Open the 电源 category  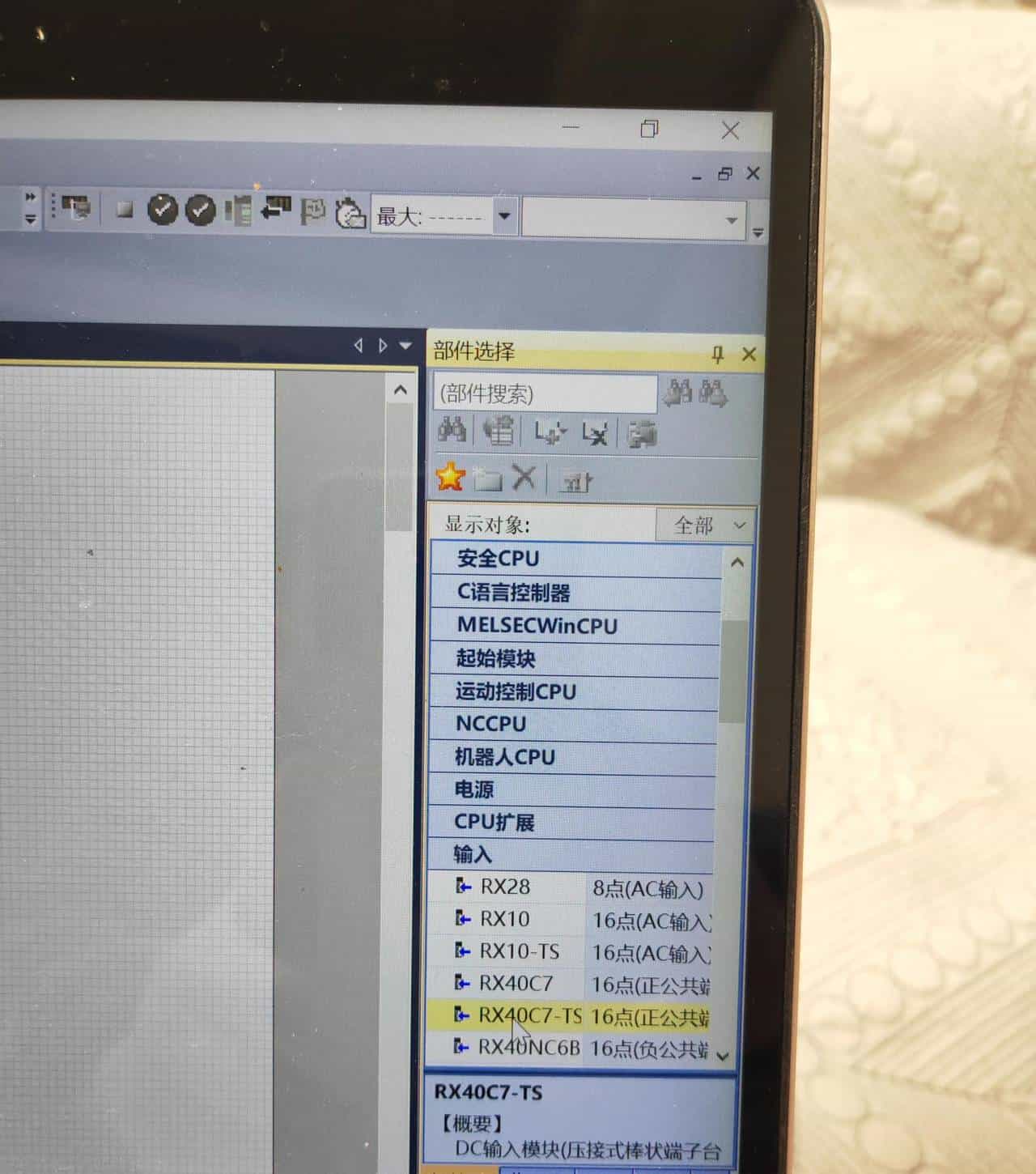click(571, 790)
